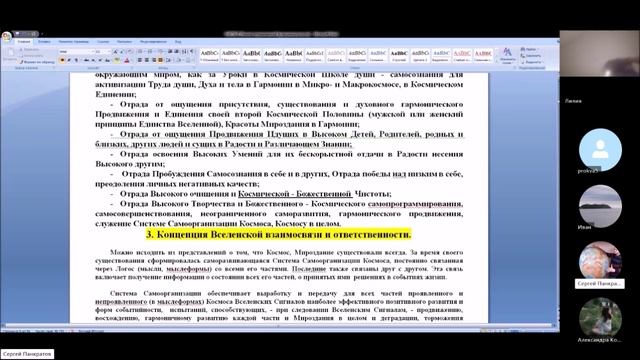Click the Bullets list icon

[x=140, y=52]
